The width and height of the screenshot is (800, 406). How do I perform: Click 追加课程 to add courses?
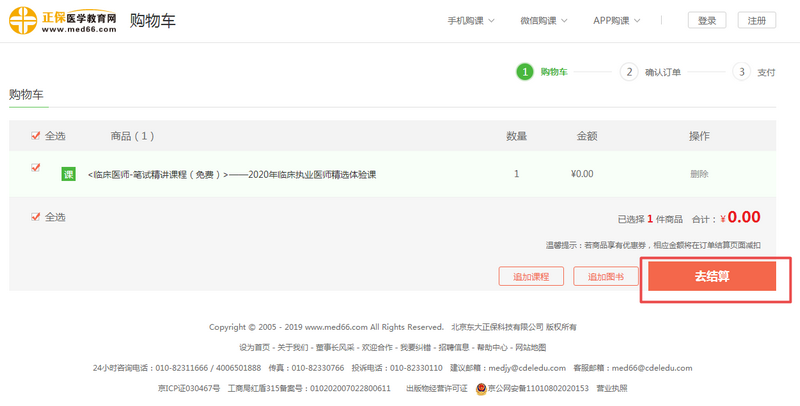(531, 277)
